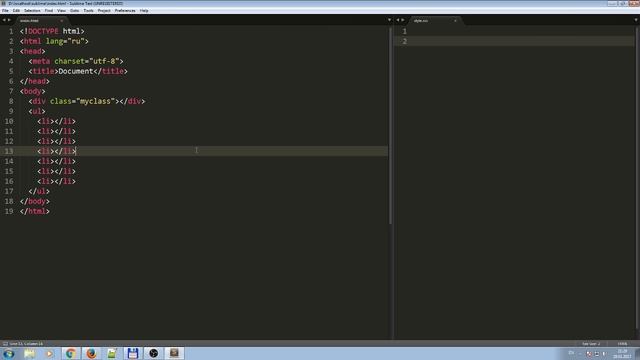Open the black round icon app on taskbar
The width and height of the screenshot is (640, 360).
pyautogui.click(x=153, y=353)
